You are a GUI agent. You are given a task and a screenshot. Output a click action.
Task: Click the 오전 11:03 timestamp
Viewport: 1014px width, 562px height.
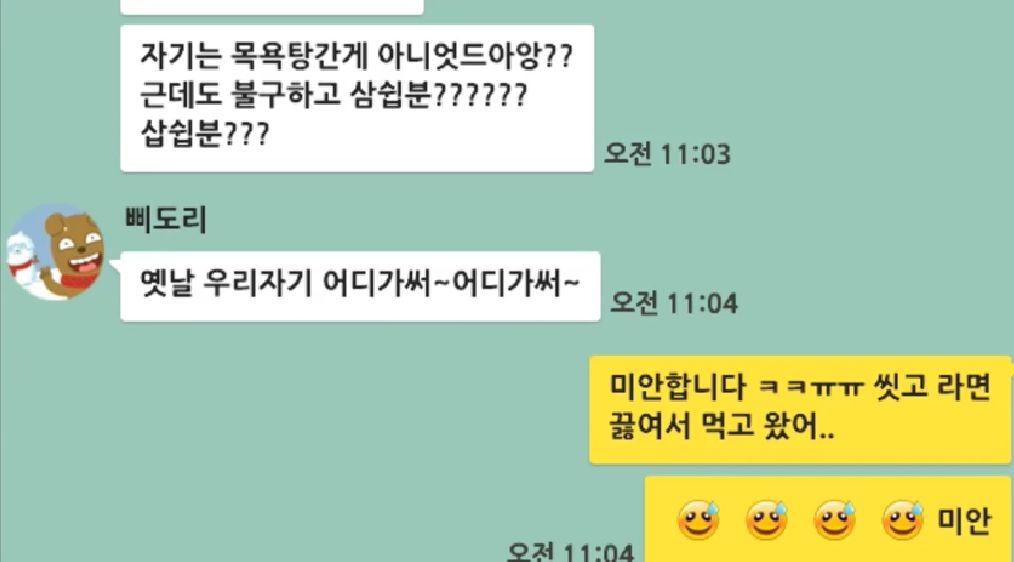pyautogui.click(x=667, y=155)
